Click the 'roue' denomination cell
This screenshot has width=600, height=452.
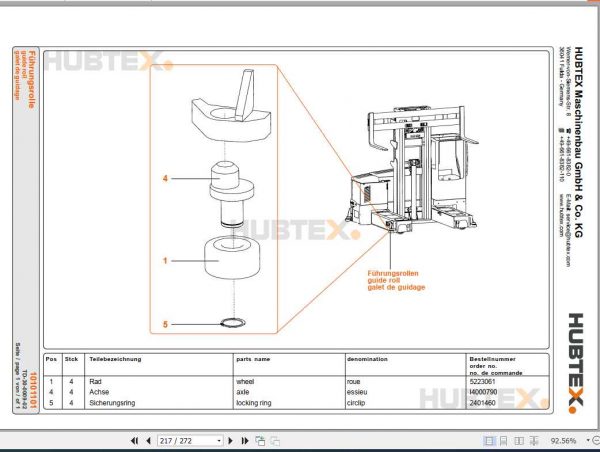click(x=353, y=382)
